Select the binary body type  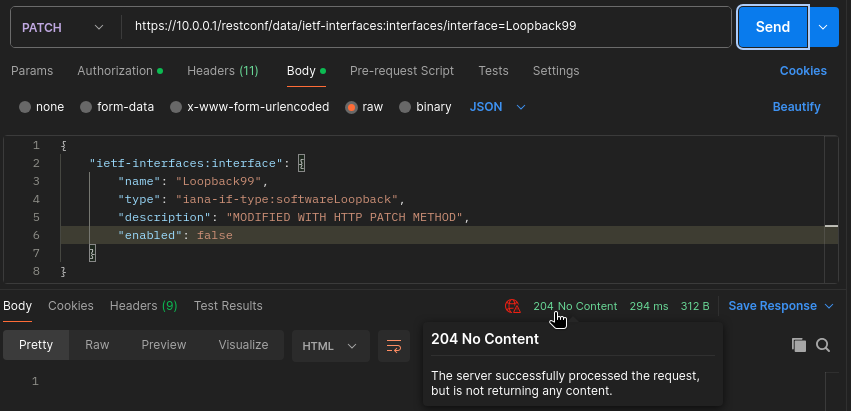426,107
